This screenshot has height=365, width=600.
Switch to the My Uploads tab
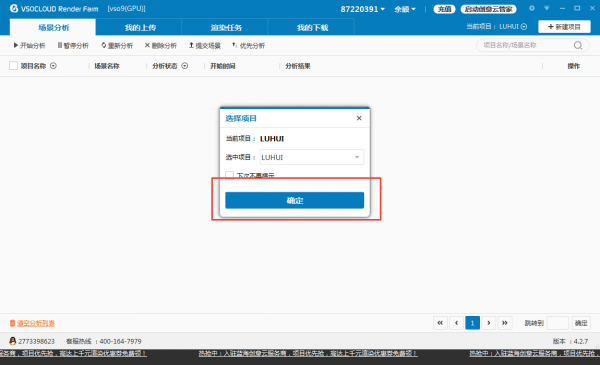coord(140,28)
